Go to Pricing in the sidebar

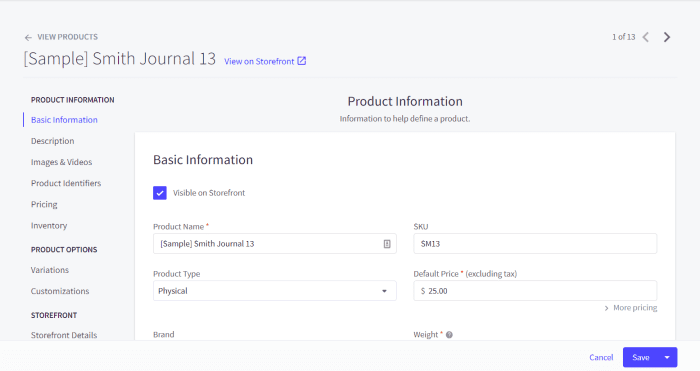(x=44, y=204)
